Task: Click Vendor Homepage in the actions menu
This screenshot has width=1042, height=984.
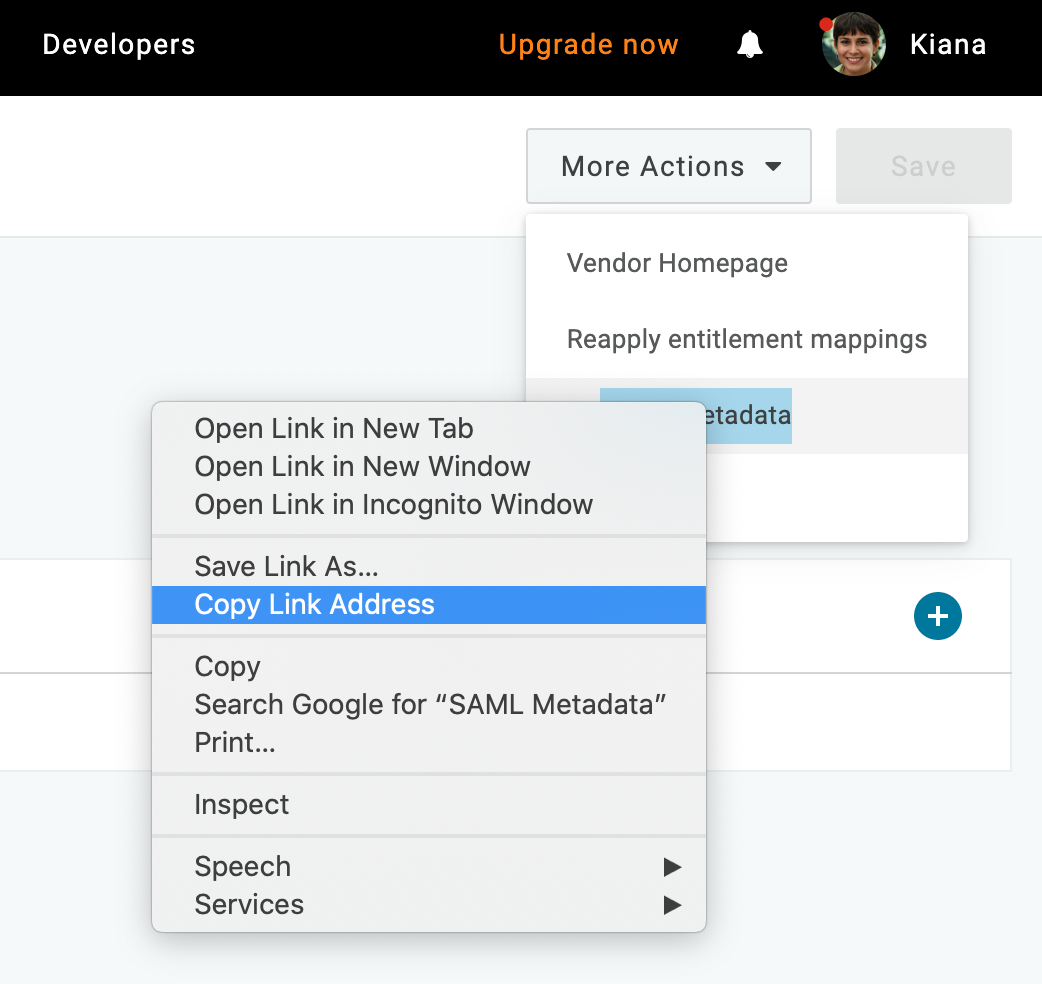Action: pyautogui.click(x=677, y=263)
